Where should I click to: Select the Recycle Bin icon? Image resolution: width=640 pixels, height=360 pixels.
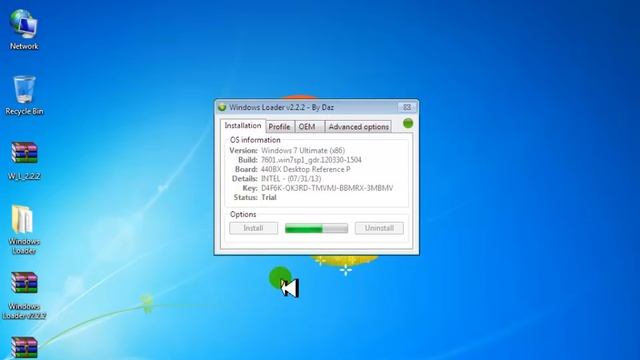click(x=24, y=95)
